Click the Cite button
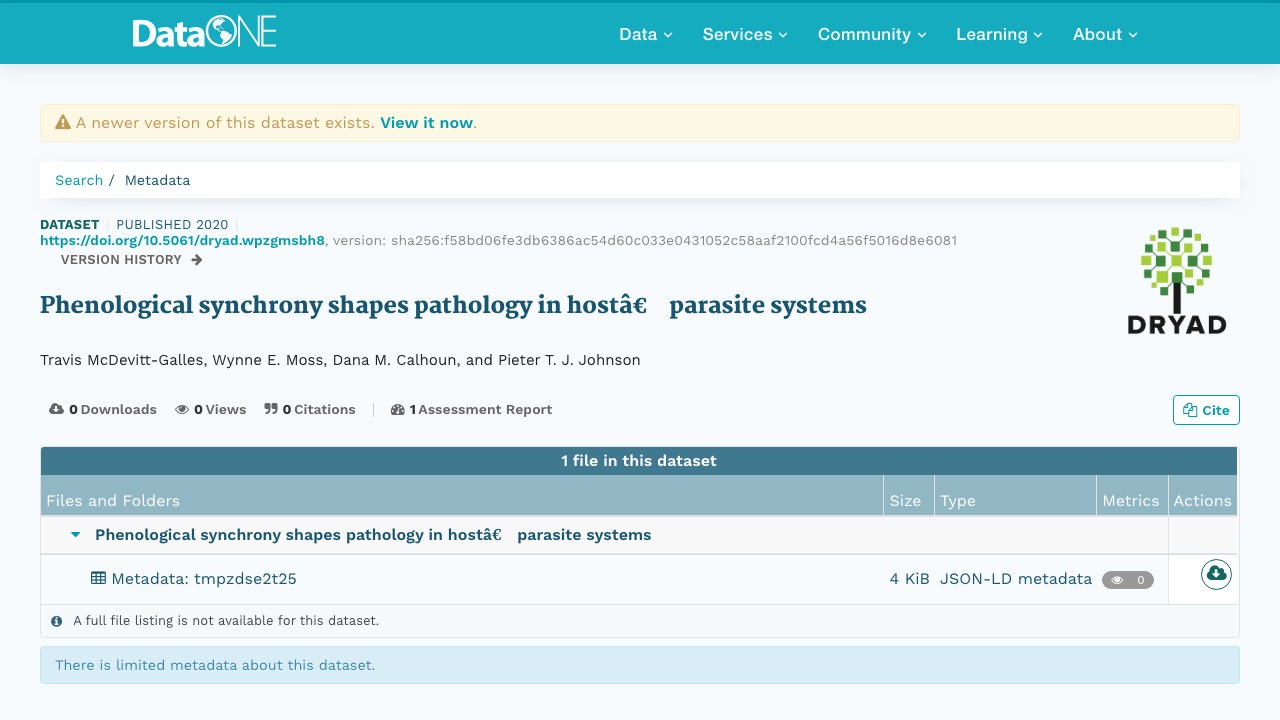Viewport: 1280px width, 720px height. pos(1206,410)
